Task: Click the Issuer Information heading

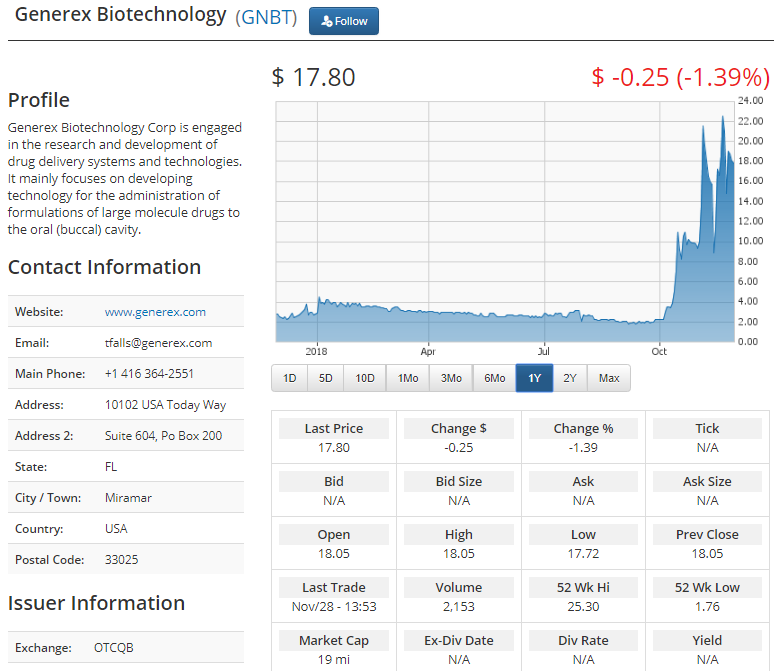Action: tap(97, 603)
